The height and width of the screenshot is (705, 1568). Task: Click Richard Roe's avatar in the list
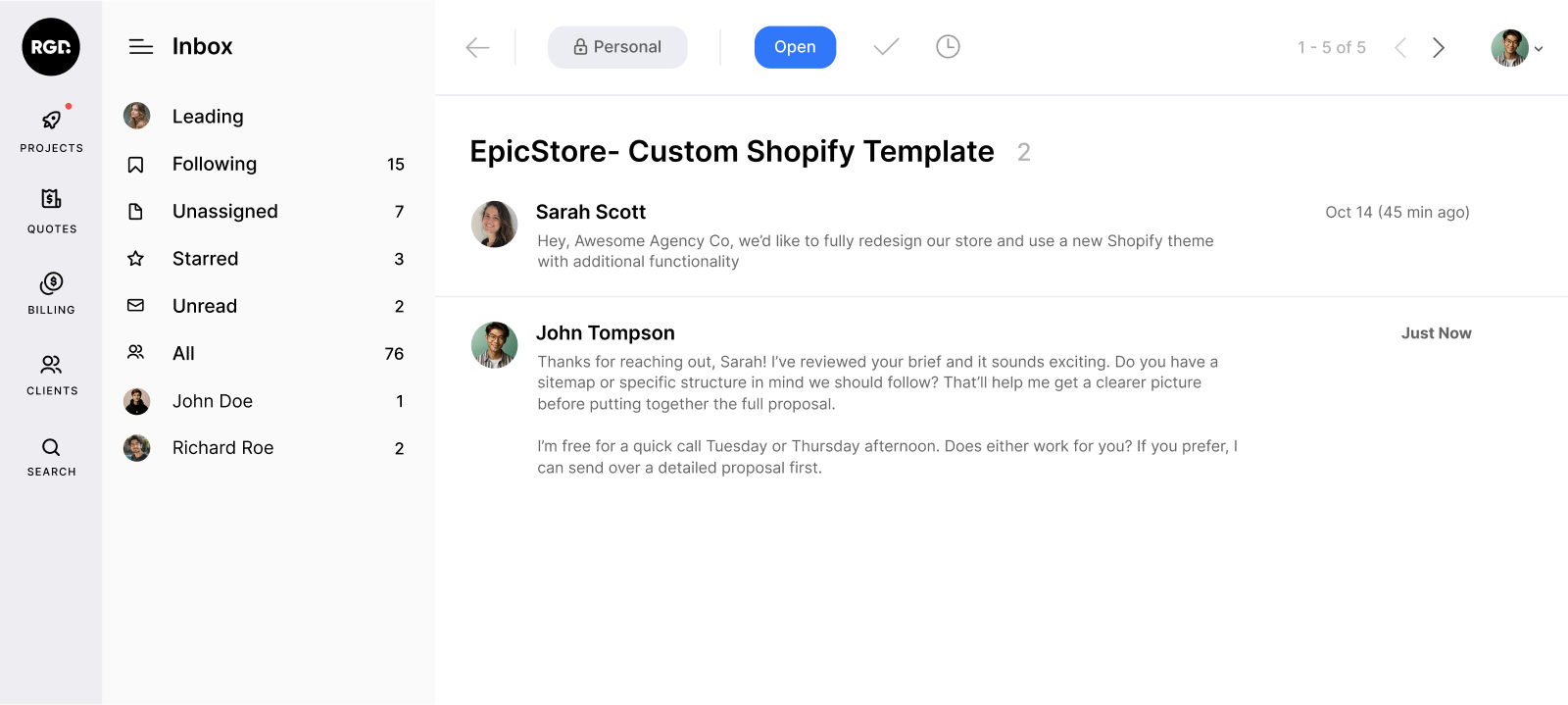[136, 448]
